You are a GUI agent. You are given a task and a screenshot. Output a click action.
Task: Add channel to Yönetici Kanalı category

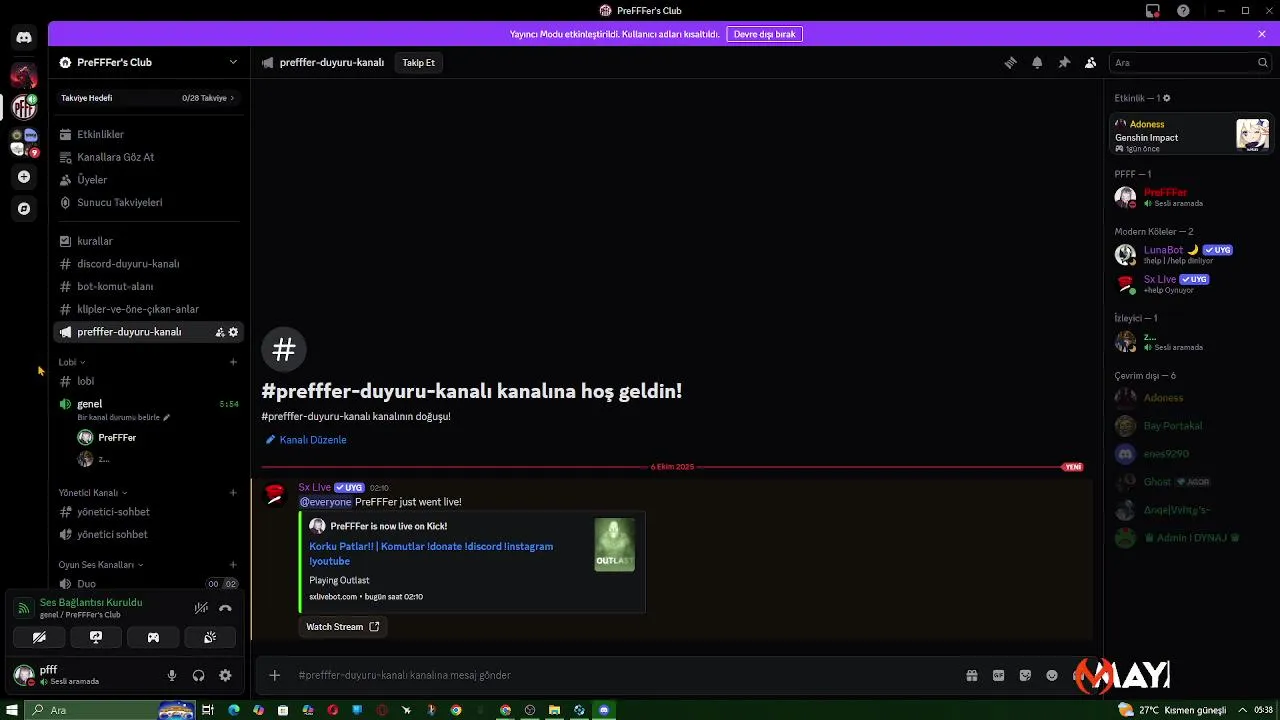click(233, 492)
